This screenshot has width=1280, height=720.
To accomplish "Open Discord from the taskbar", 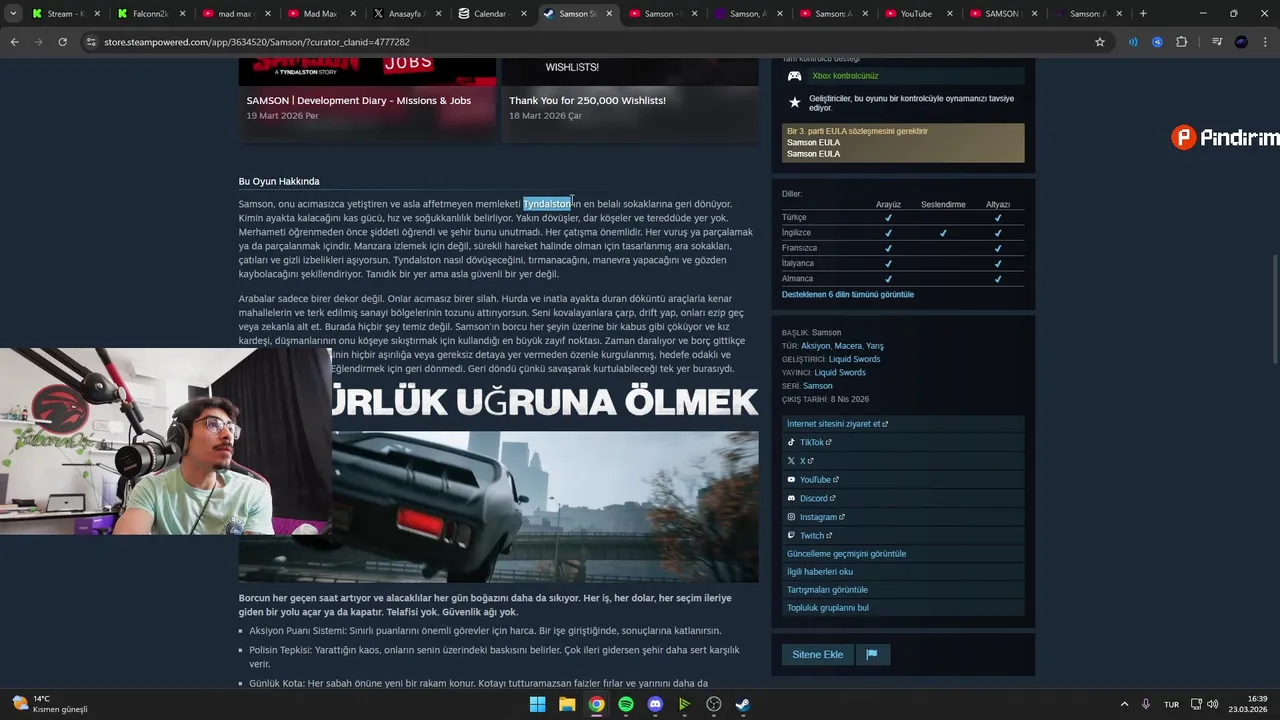I will click(655, 704).
